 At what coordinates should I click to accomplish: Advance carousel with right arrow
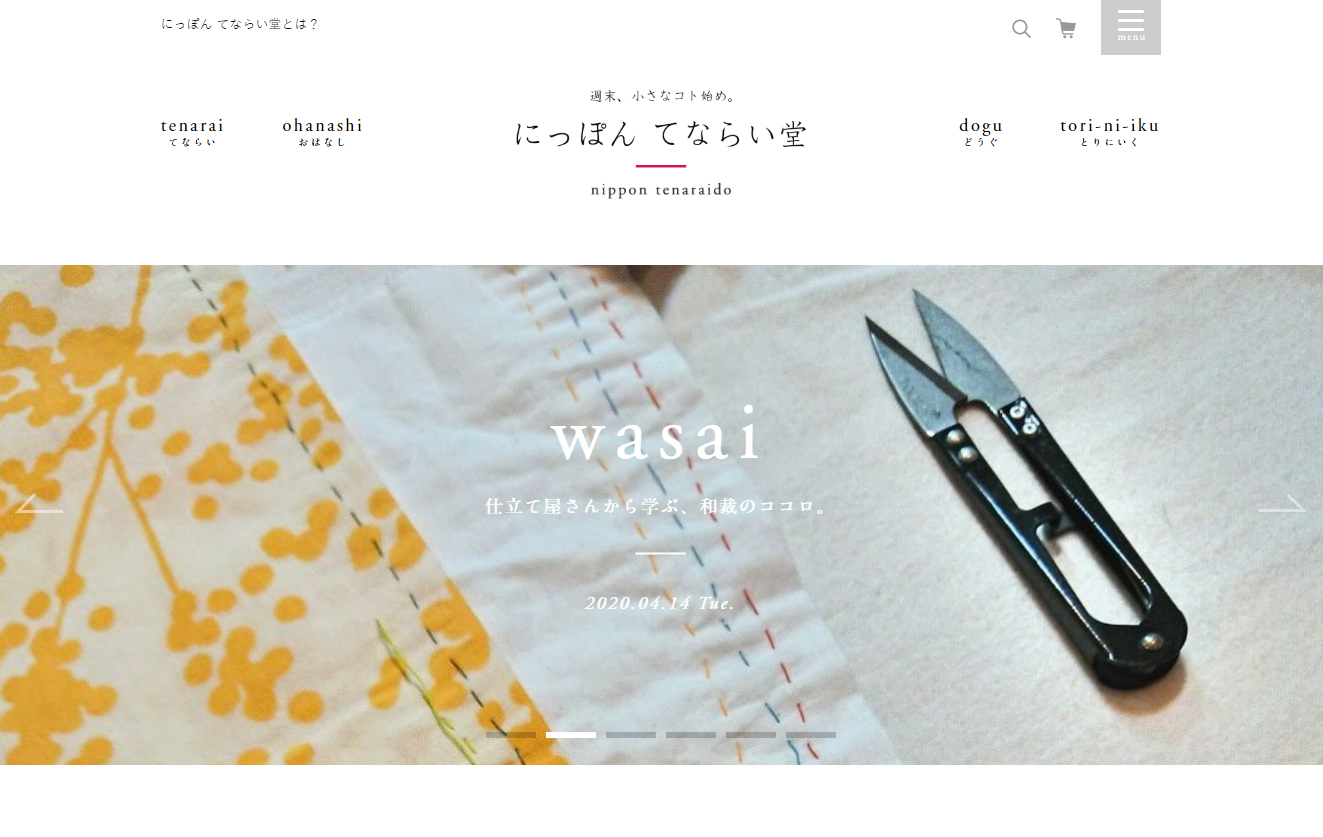(x=1282, y=503)
